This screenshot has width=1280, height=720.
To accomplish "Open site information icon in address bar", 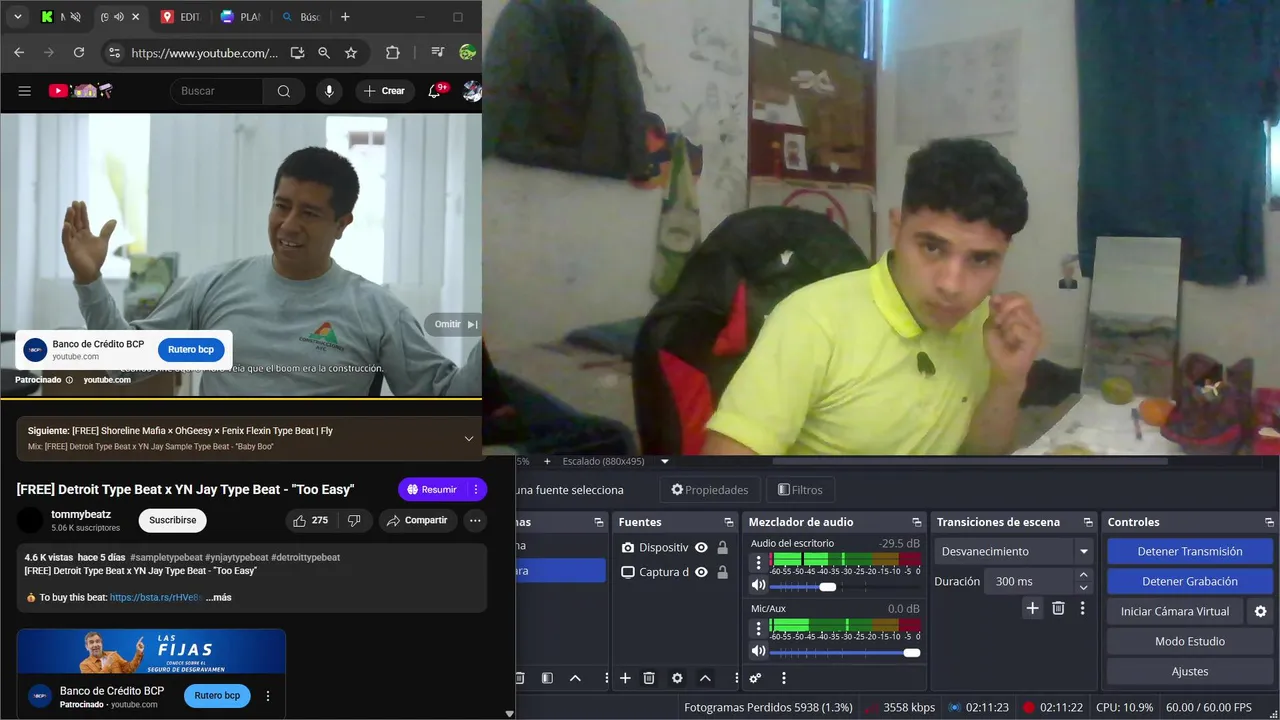I will click(114, 52).
